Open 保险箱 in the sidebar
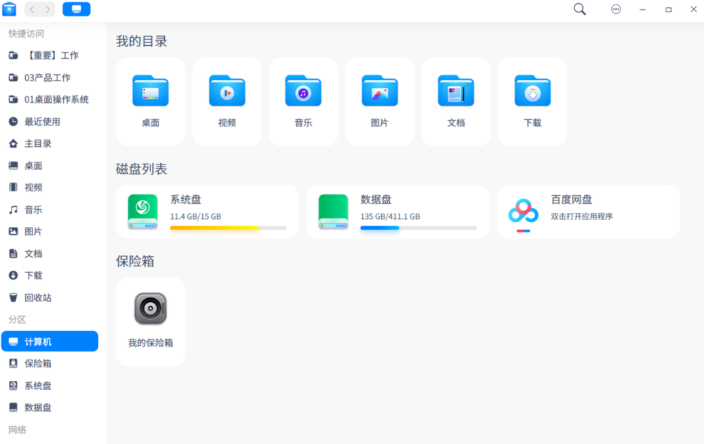704x444 pixels. tap(49, 364)
